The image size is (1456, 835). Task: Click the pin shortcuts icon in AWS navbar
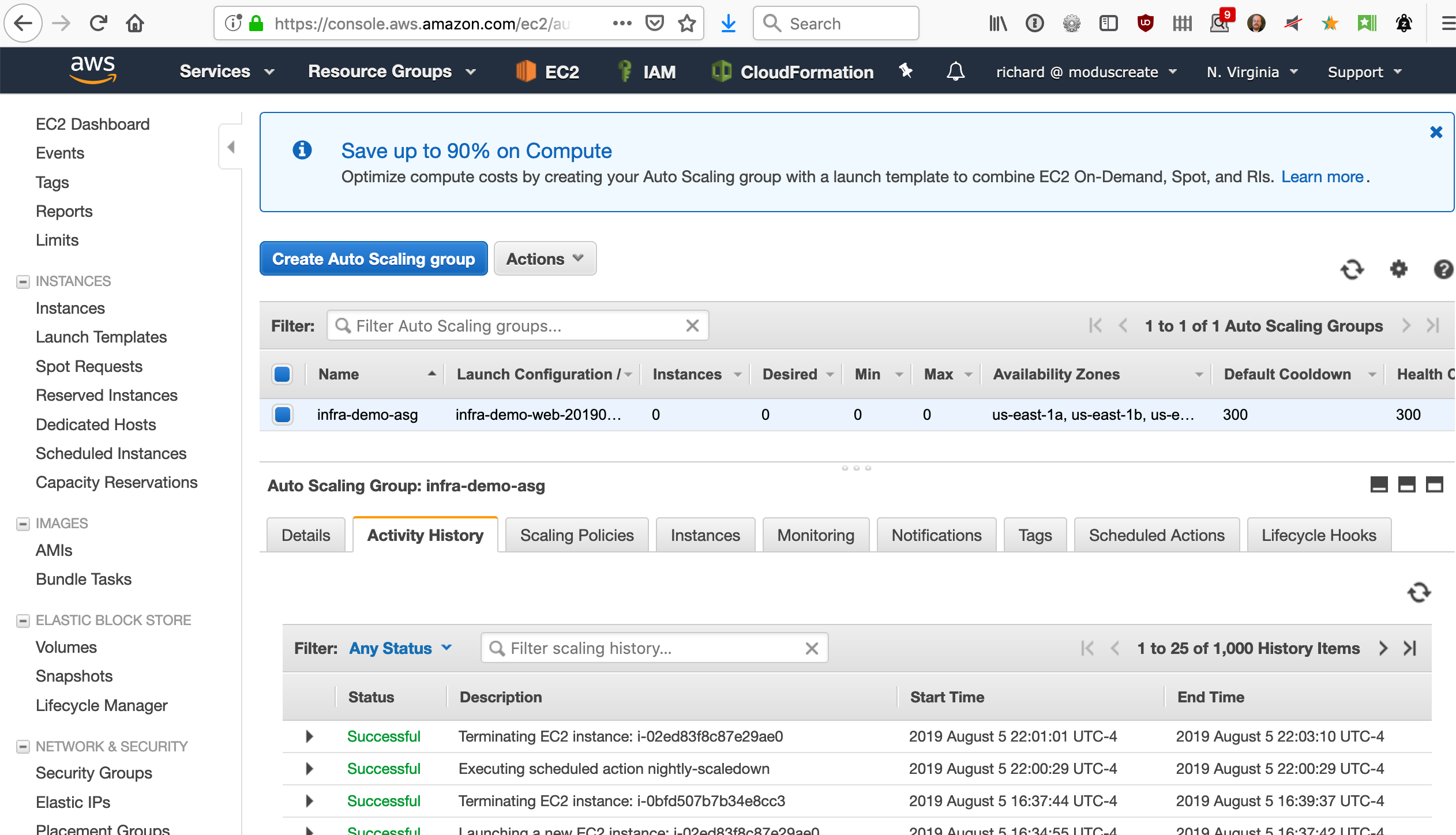pyautogui.click(x=906, y=71)
